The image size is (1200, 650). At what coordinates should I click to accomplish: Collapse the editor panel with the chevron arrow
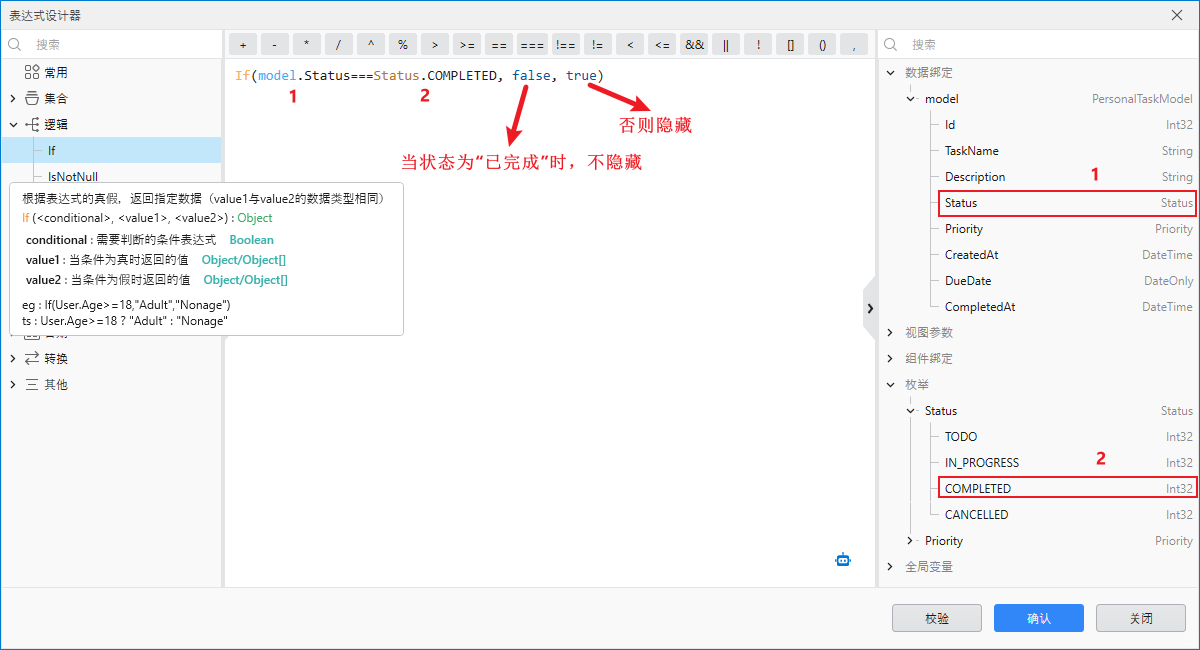click(869, 308)
